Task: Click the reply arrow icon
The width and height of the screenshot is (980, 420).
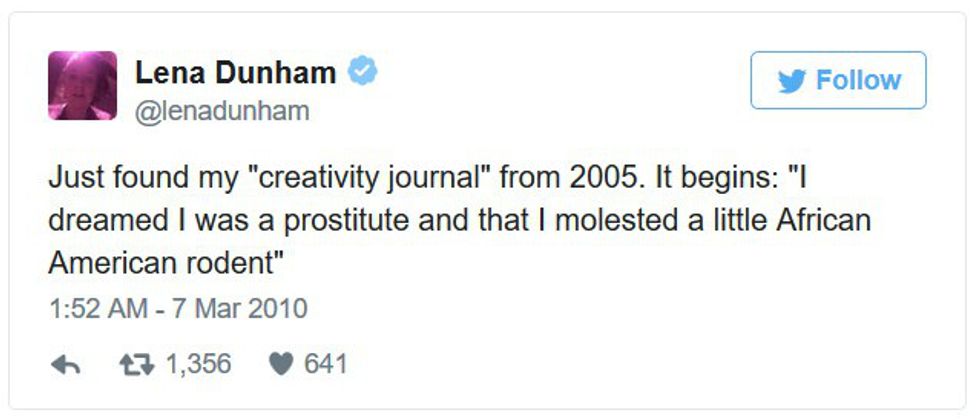Action: (65, 365)
